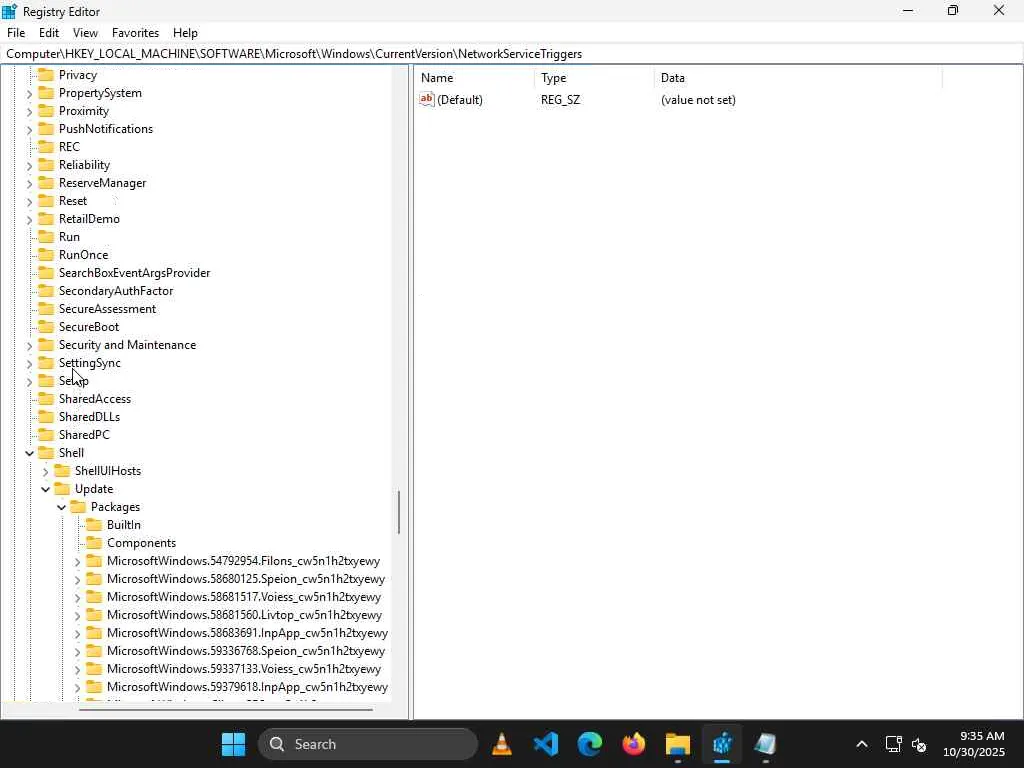
Task: Open the taskbar clock and date
Action: (974, 744)
